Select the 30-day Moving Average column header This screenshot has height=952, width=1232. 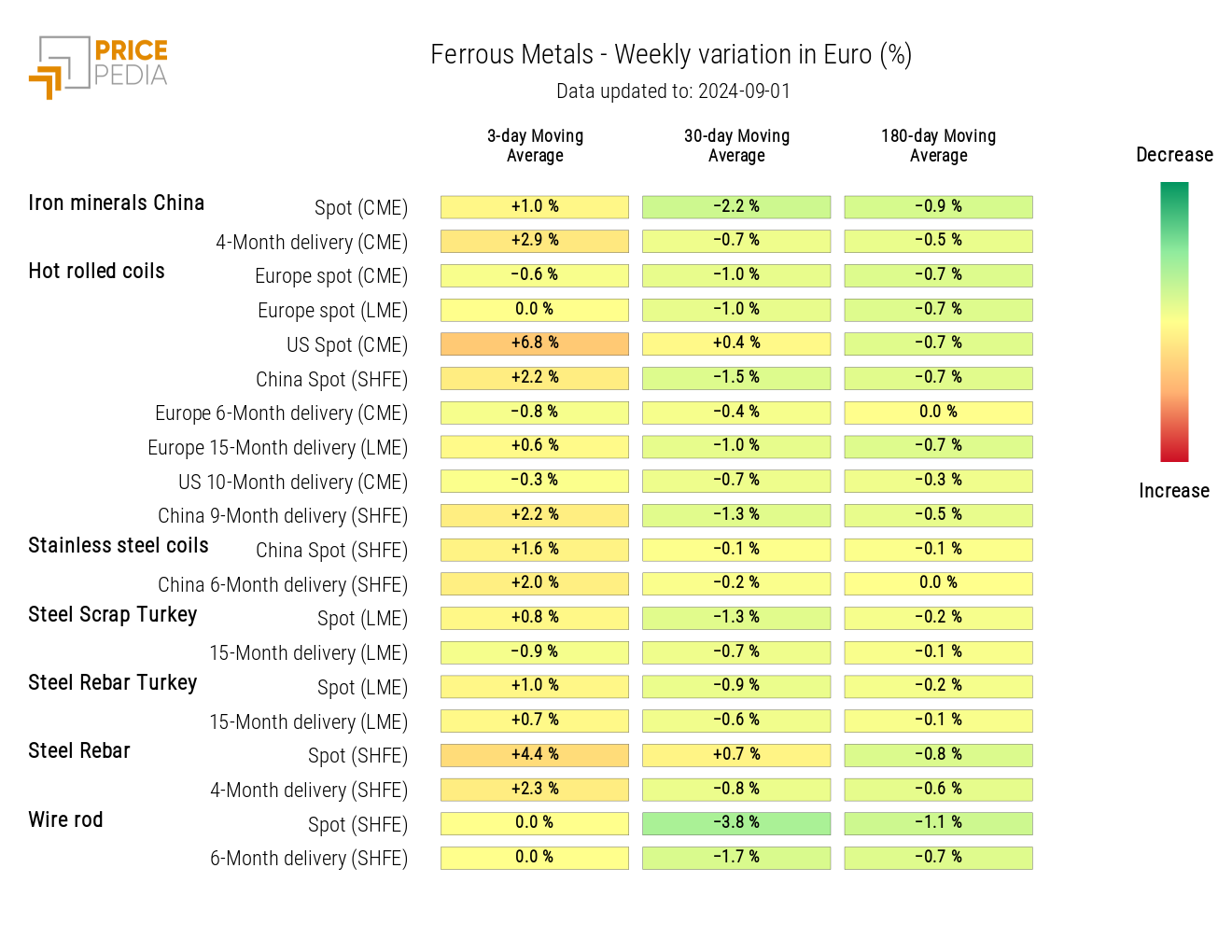pos(736,146)
